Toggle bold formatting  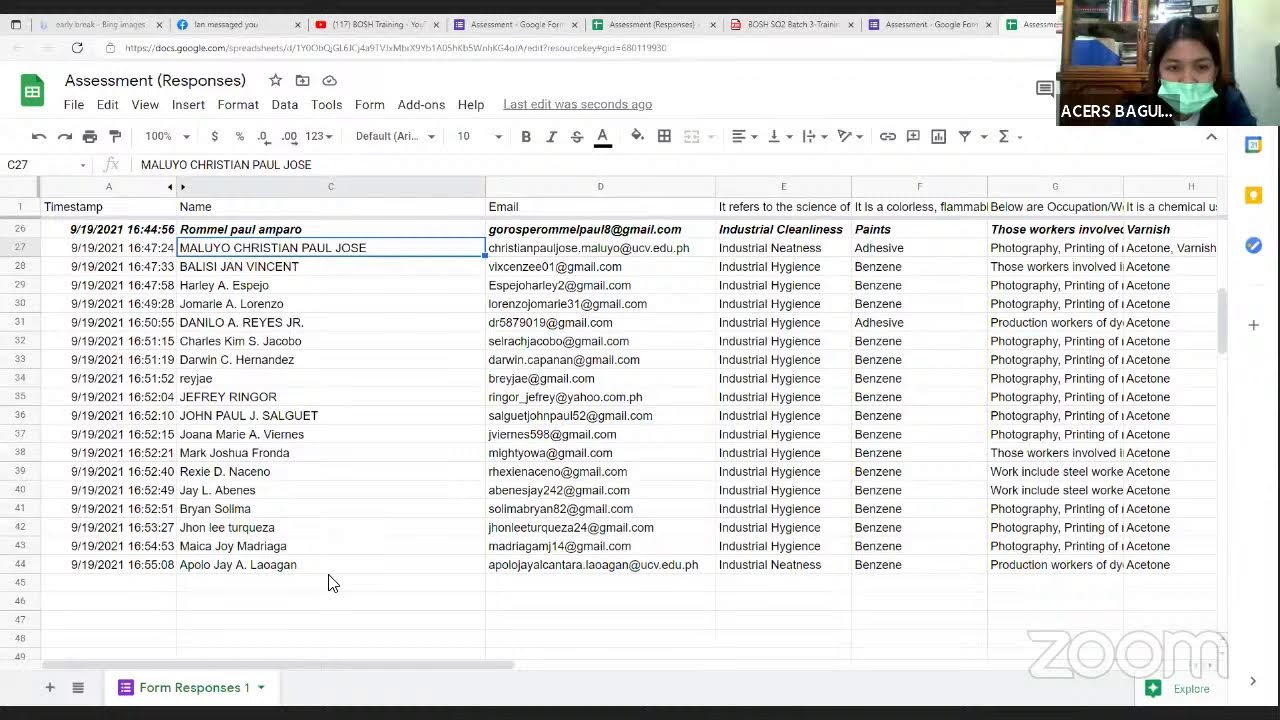[526, 136]
